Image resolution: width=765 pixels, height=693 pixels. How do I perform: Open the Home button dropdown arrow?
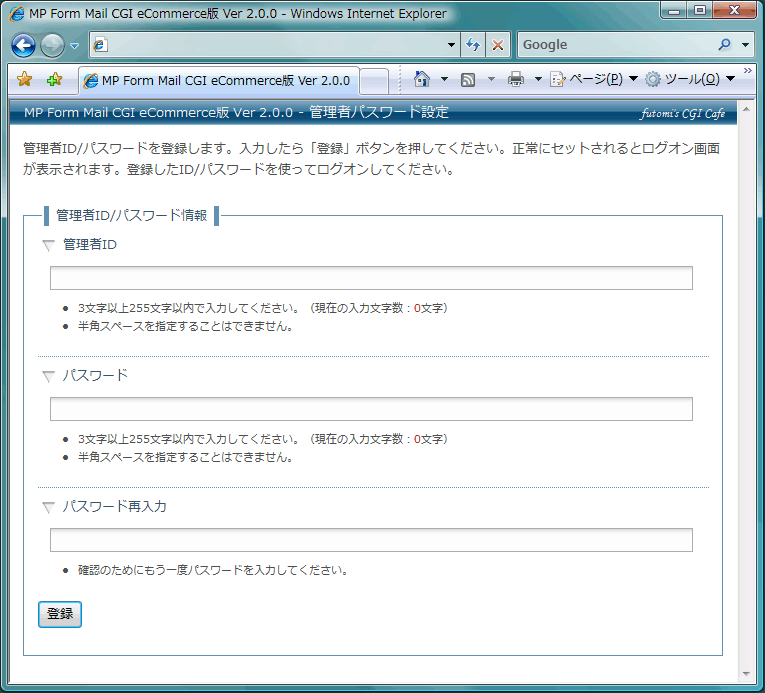coord(444,79)
